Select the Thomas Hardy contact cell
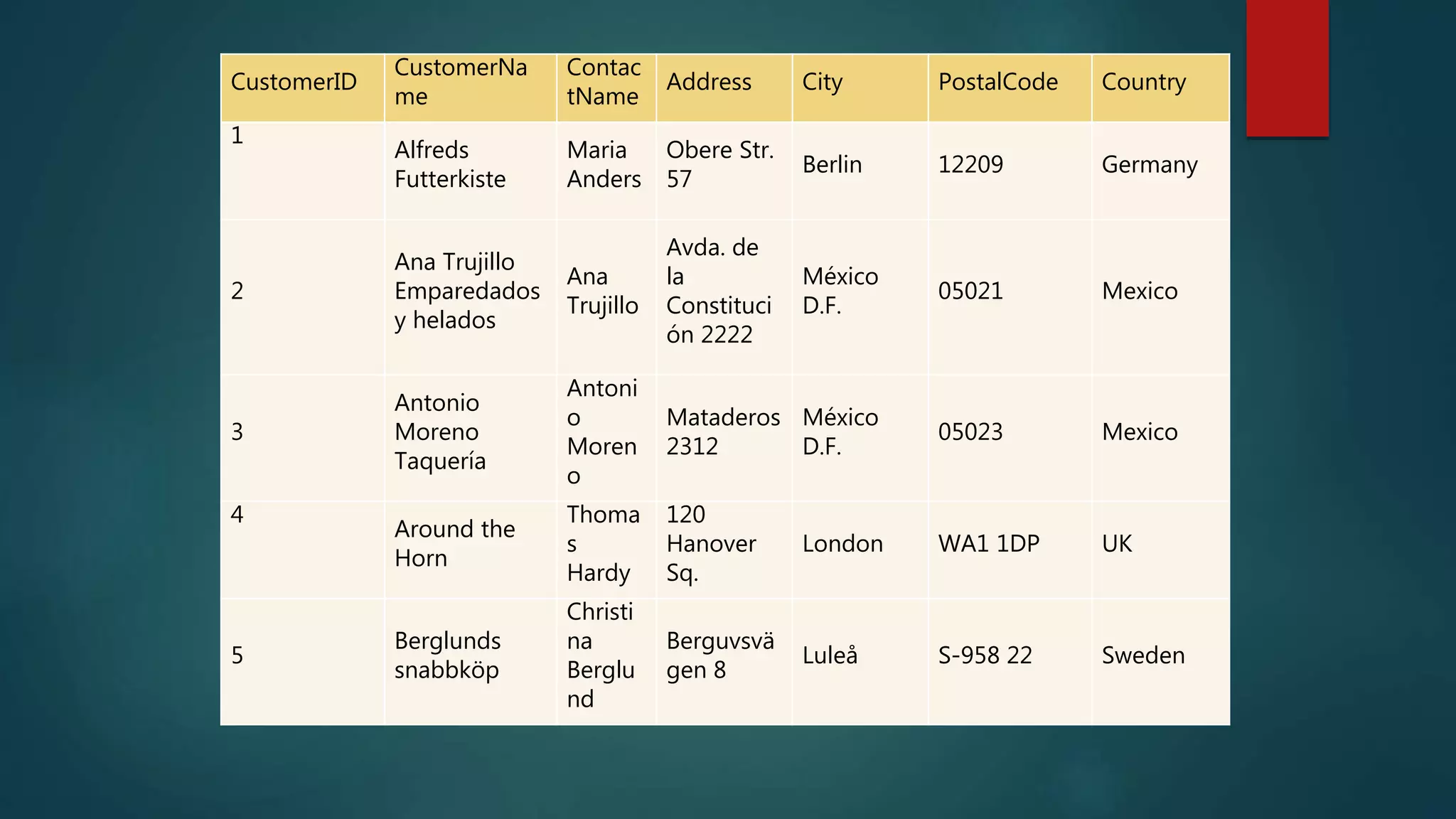The height and width of the screenshot is (819, 1456). 606,550
